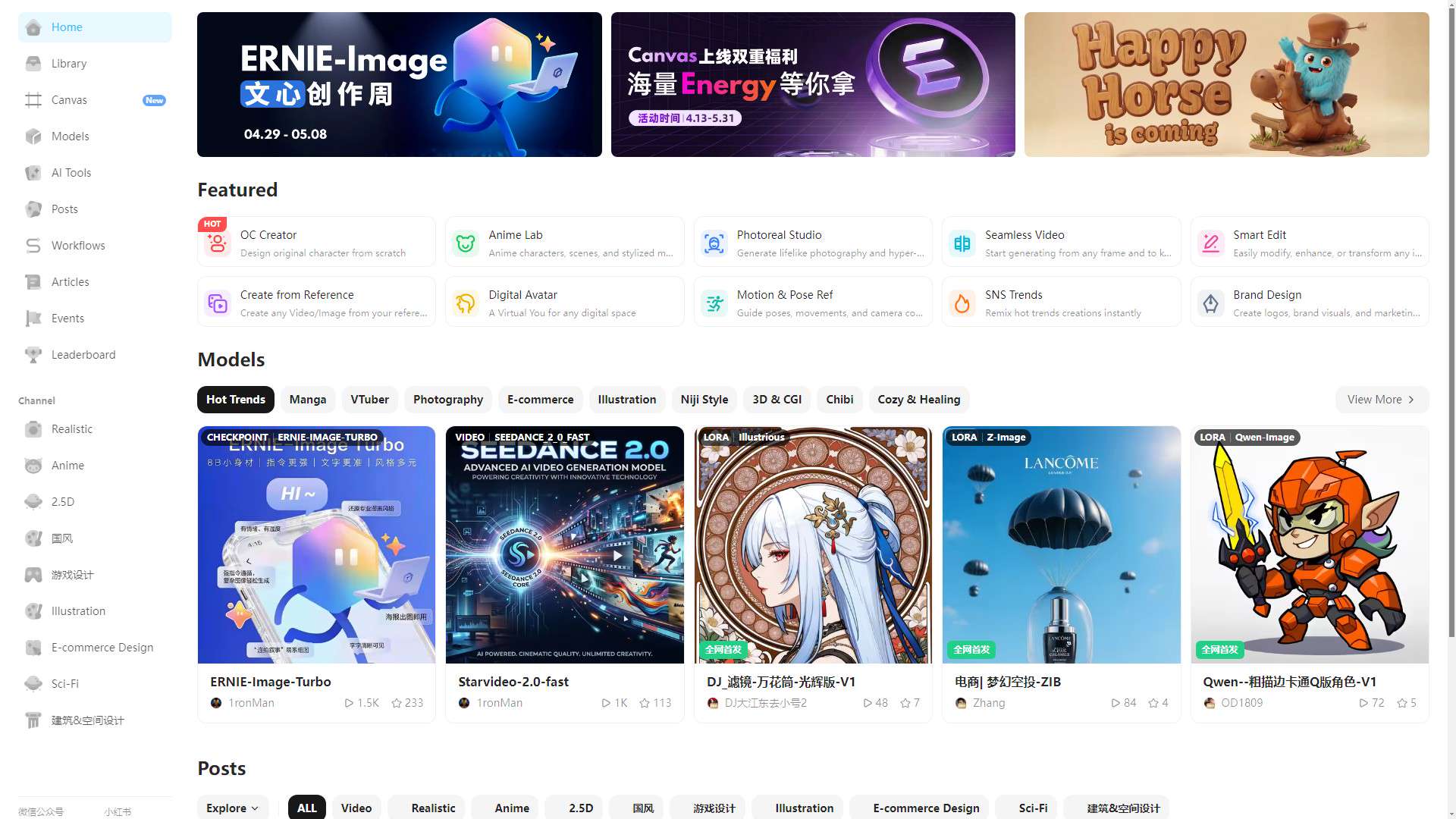
Task: Open the Anime Lab feature icon
Action: (x=466, y=243)
